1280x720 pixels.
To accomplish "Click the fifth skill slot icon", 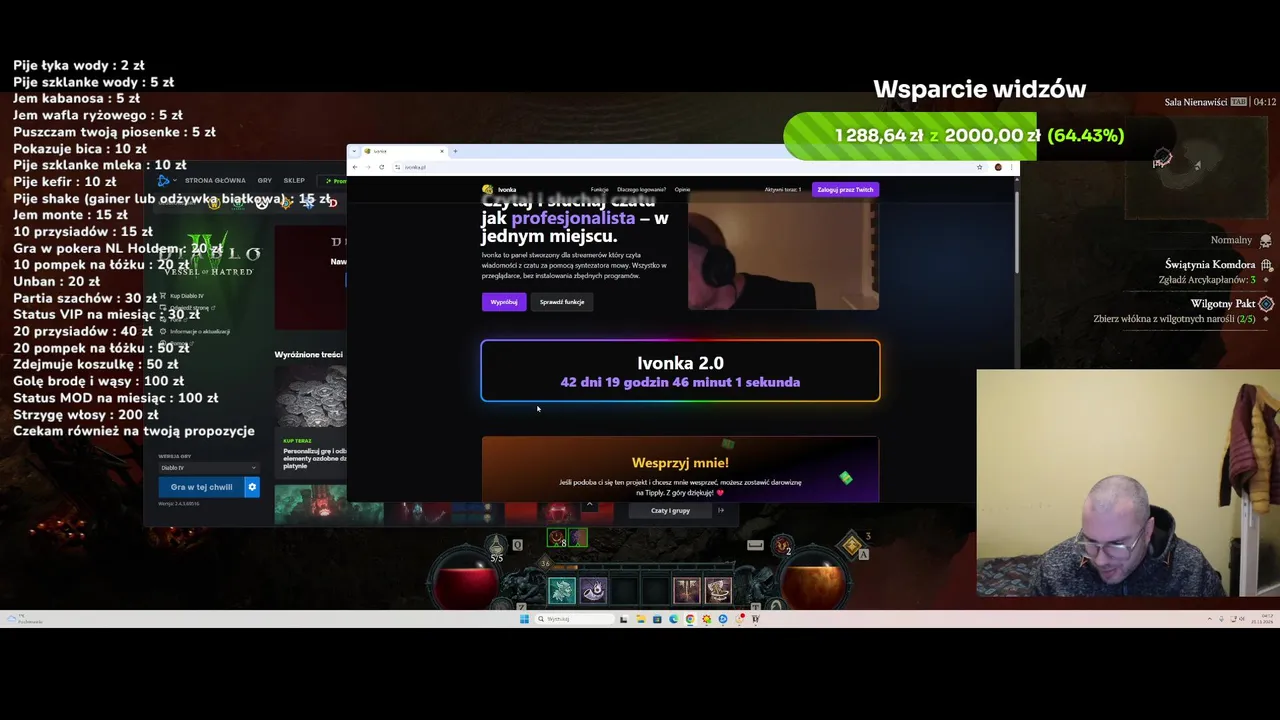I will coord(687,591).
